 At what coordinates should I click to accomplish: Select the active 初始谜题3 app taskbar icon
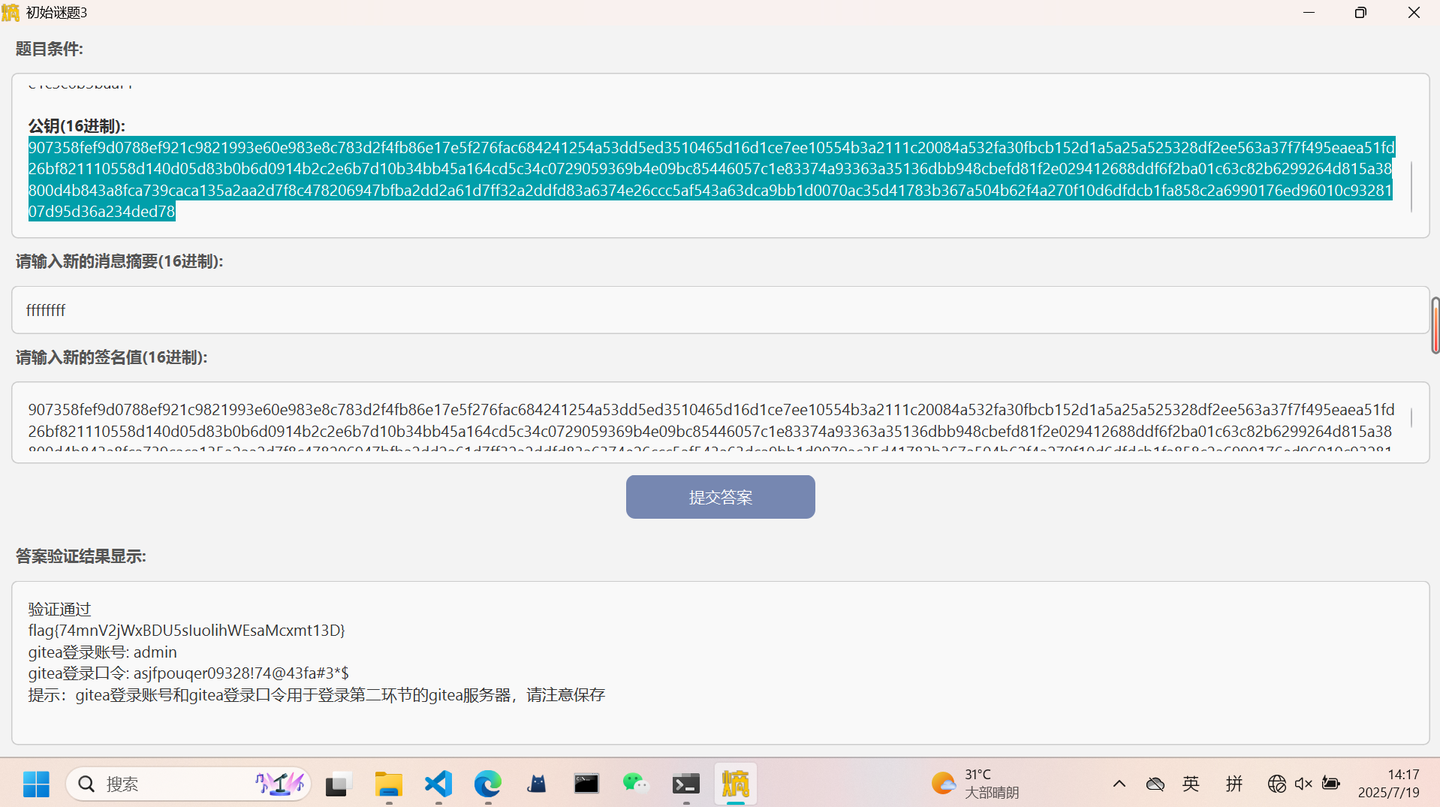tap(736, 784)
